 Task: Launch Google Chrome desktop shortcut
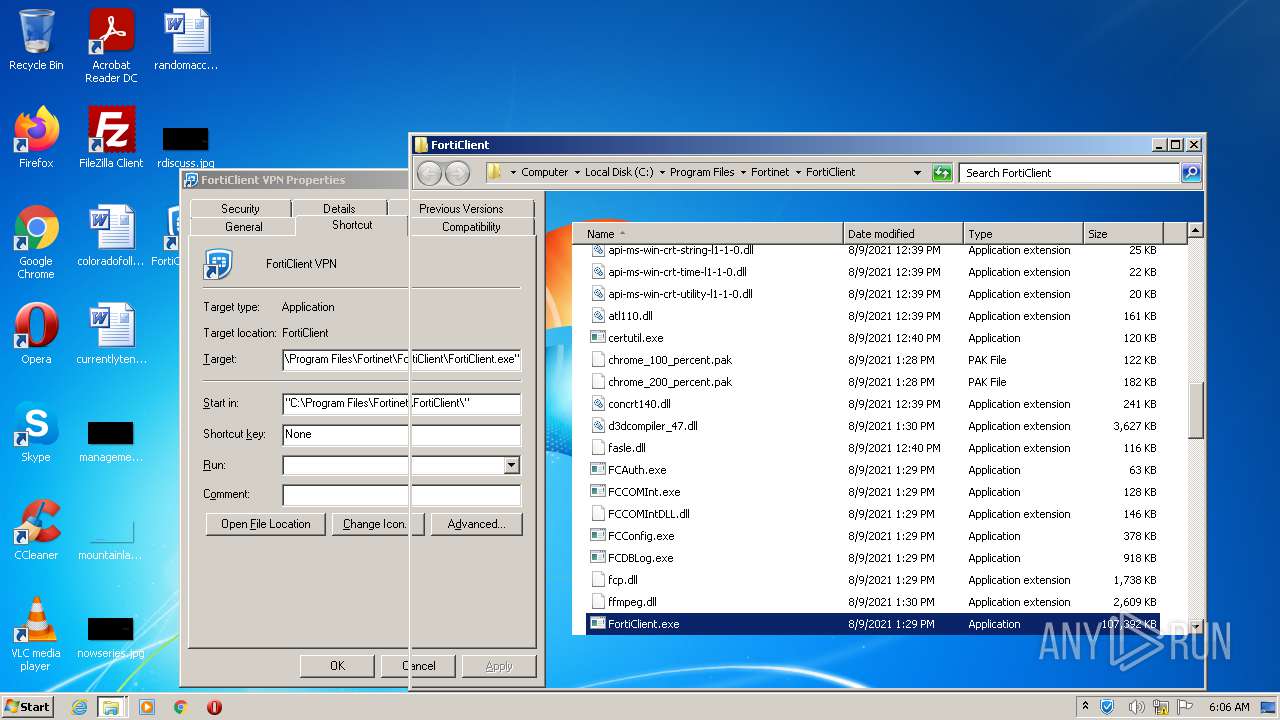pos(36,242)
